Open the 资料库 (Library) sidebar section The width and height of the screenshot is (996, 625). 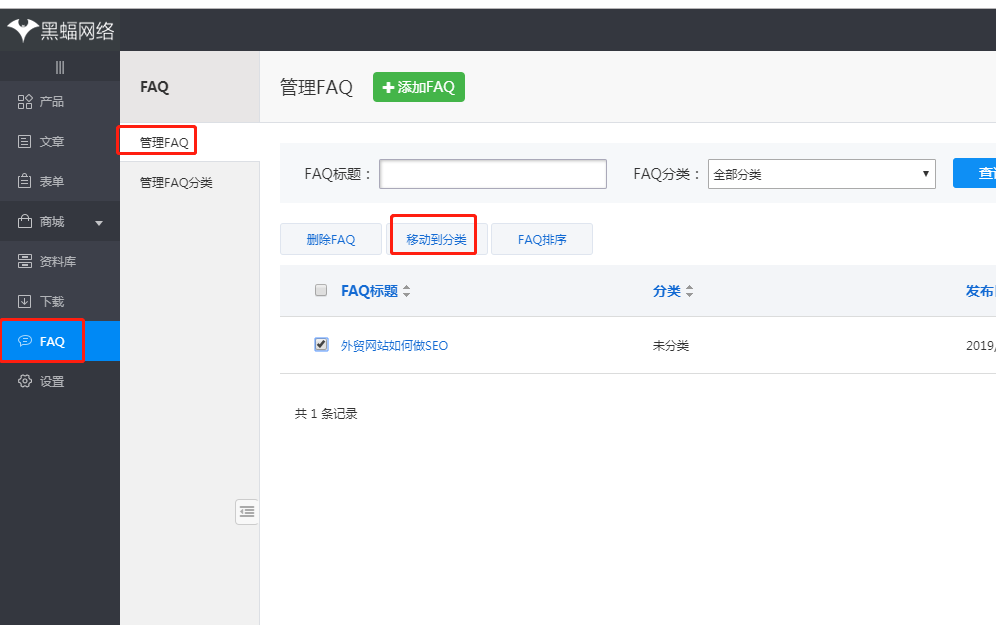(26, 262)
